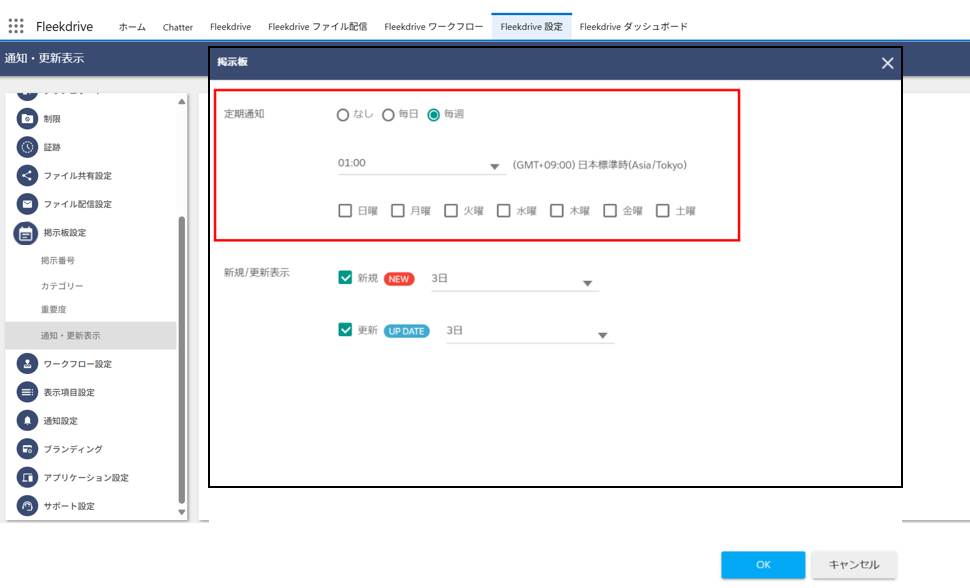Click the 制限 sidebar icon
970x588 pixels.
[27, 118]
